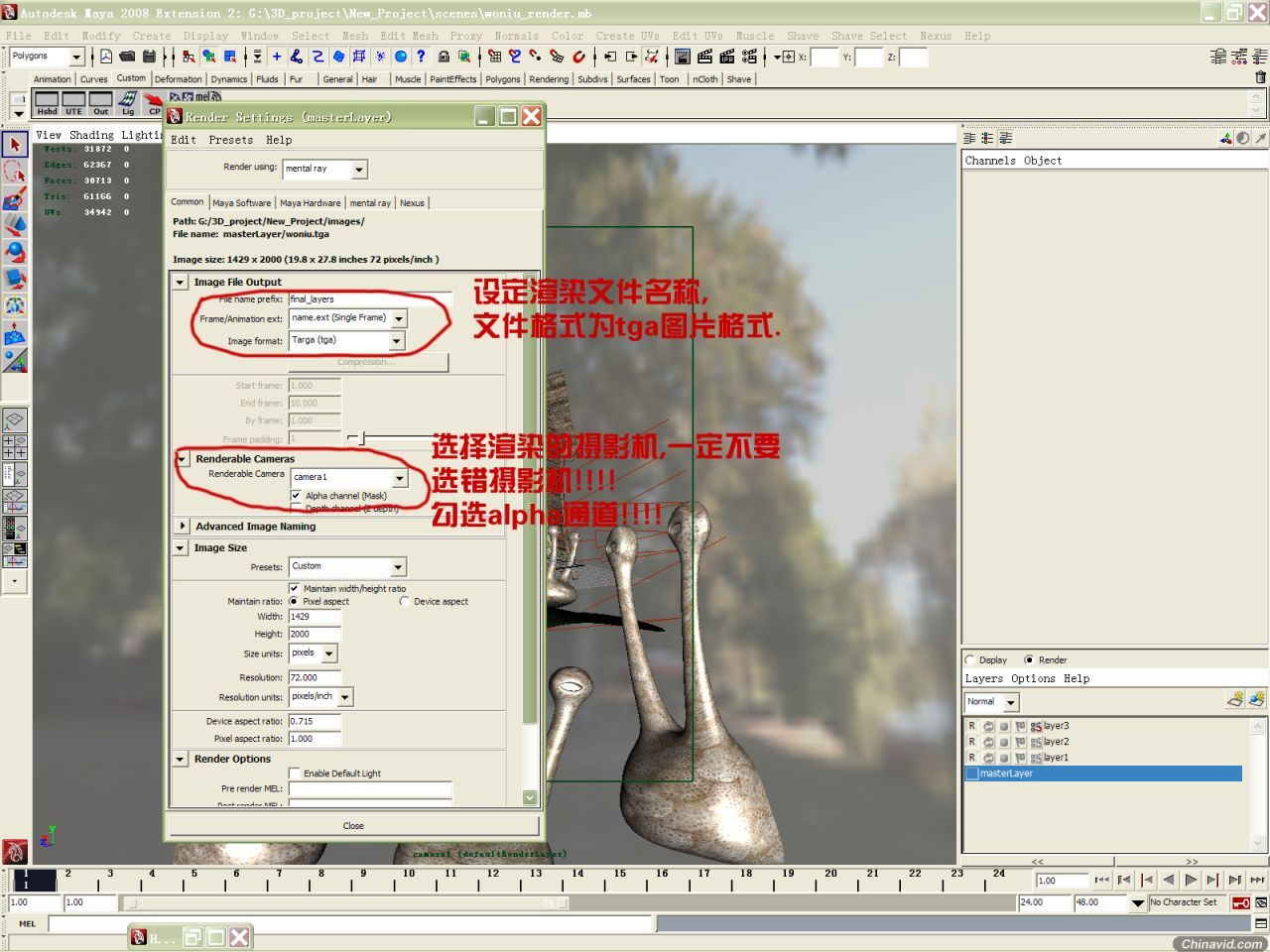The width and height of the screenshot is (1270, 952).
Task: Open Image Size Presets dropdown
Action: pyautogui.click(x=348, y=567)
